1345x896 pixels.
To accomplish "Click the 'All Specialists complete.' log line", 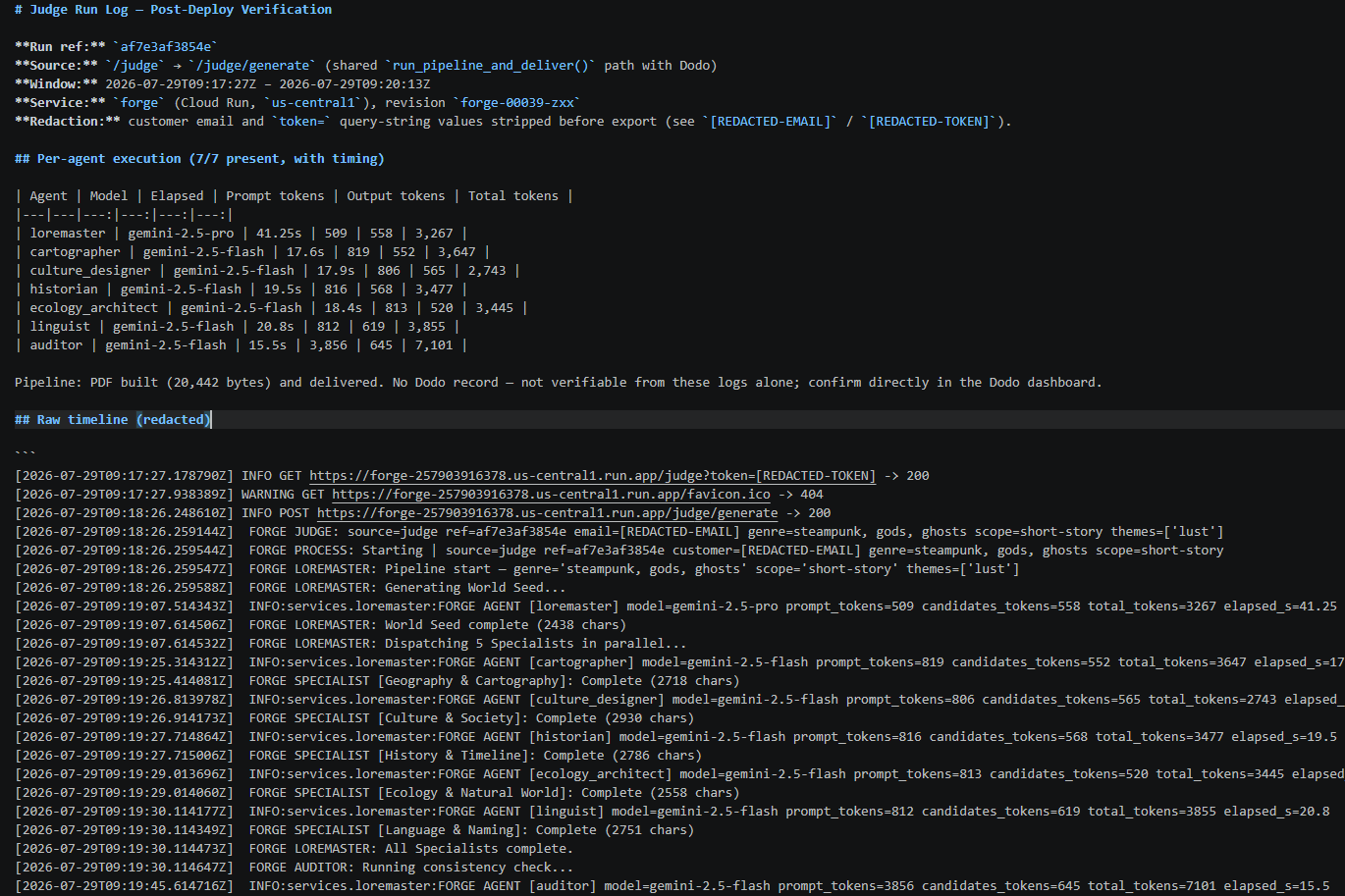I will point(294,849).
